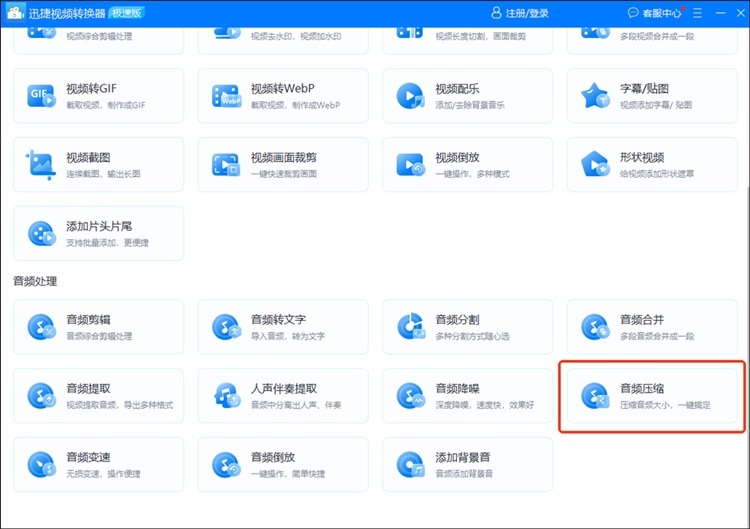Click the 视频长度切割，画面裁剪 card at the top

(x=468, y=40)
